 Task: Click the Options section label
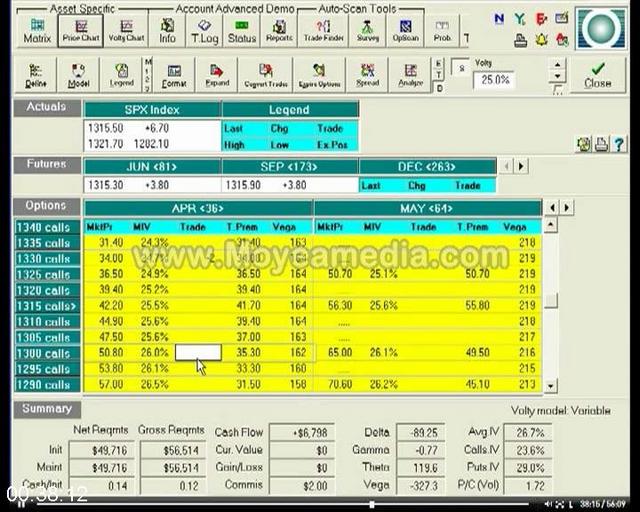point(47,206)
